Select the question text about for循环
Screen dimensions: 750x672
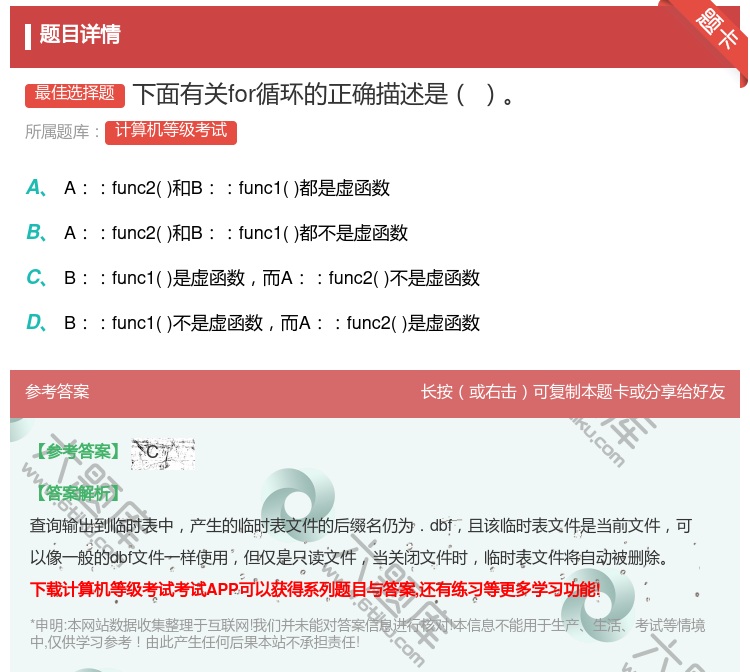click(x=323, y=94)
